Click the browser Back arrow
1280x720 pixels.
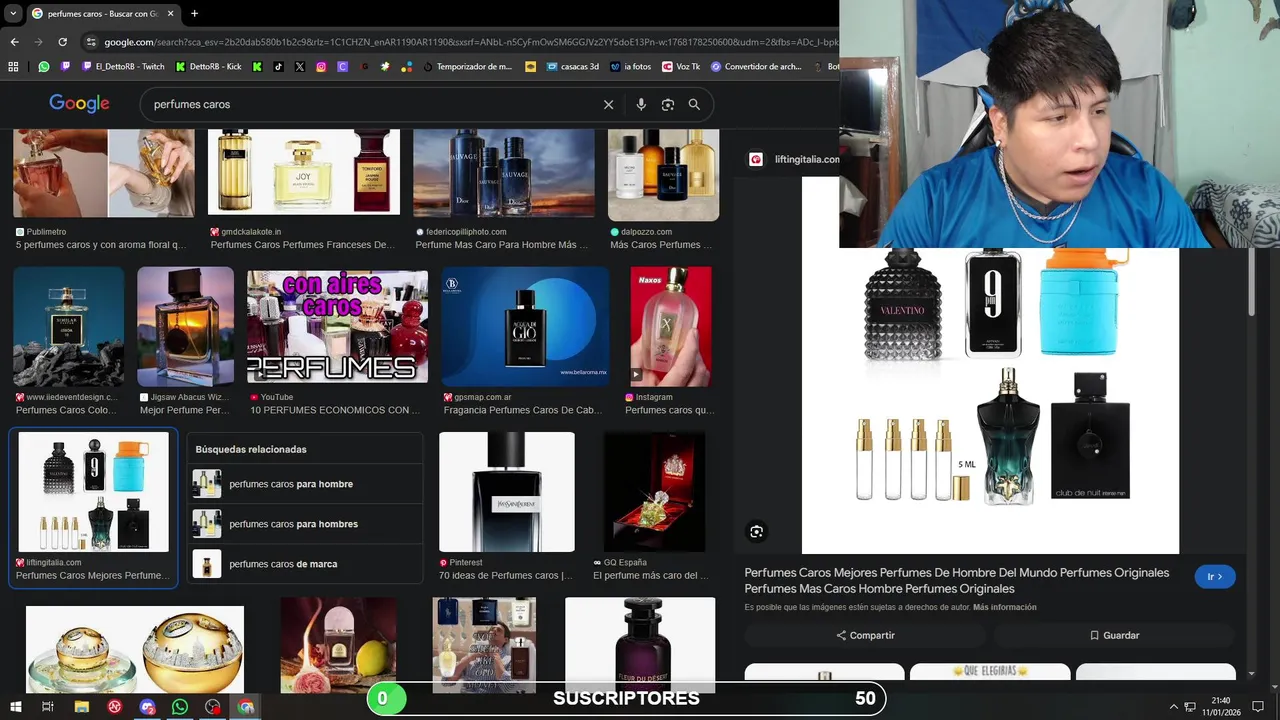coord(14,42)
